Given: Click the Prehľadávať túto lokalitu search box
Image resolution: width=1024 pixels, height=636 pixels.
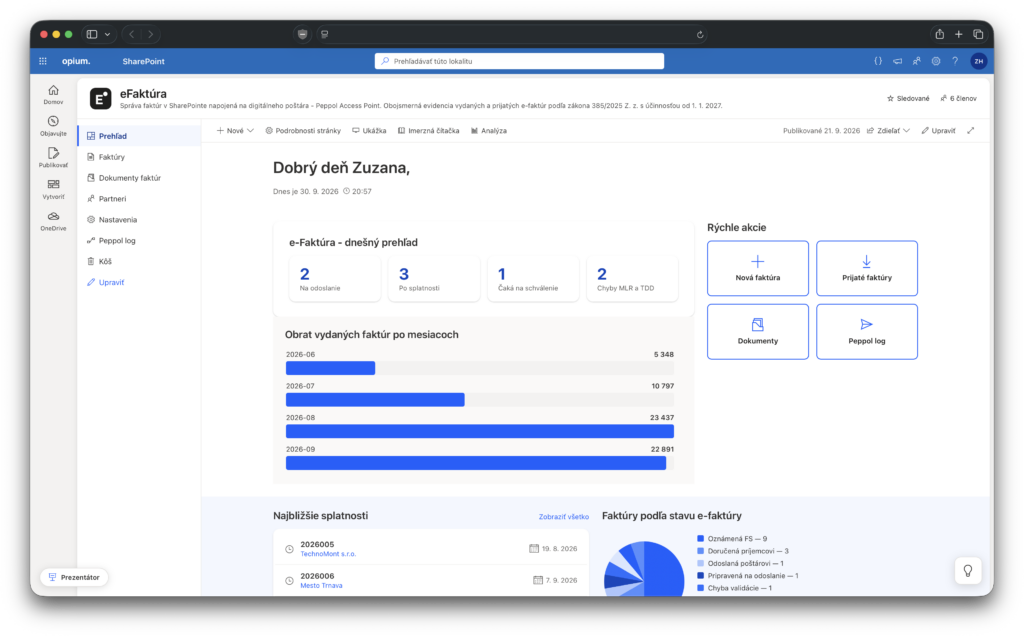Looking at the screenshot, I should [519, 61].
